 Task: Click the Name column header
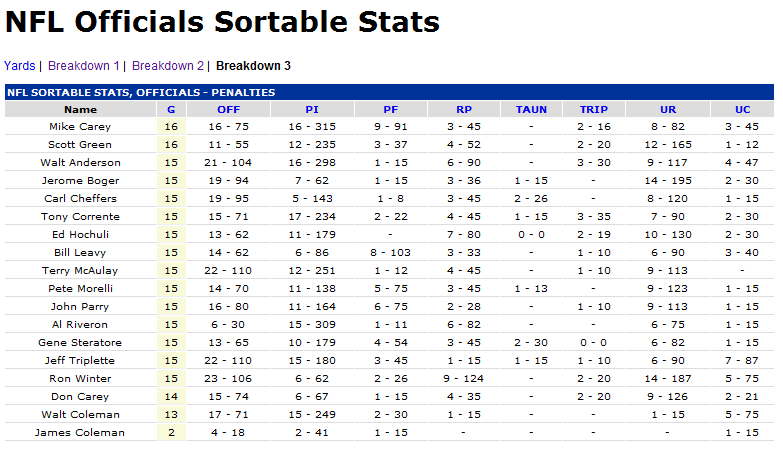coord(80,109)
